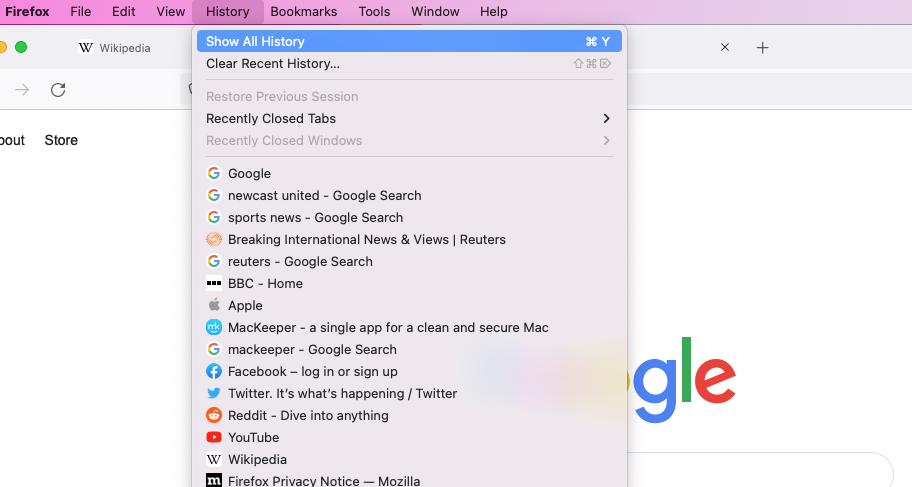Click the Facebook favicon
The image size is (912, 487).
pyautogui.click(x=214, y=371)
